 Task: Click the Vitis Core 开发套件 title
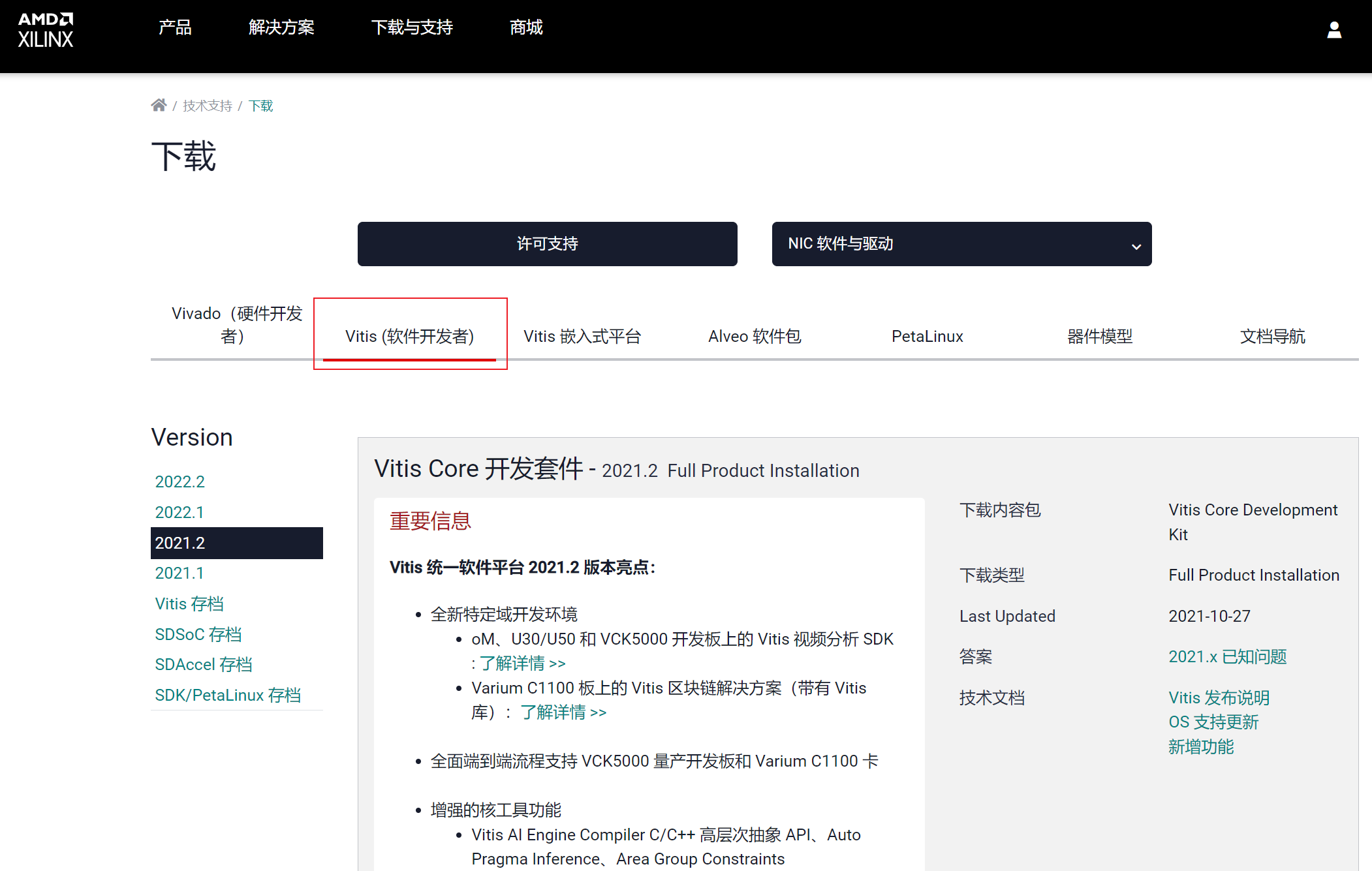point(478,469)
